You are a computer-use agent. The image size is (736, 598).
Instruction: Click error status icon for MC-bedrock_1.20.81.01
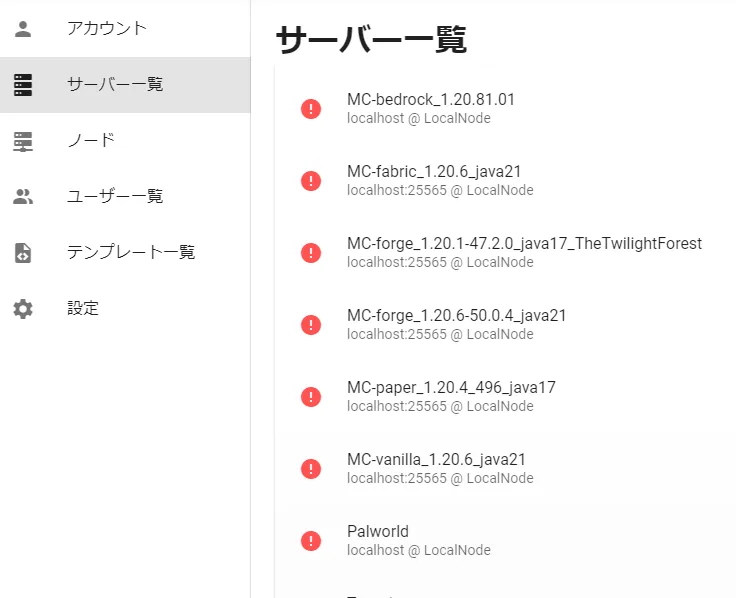[311, 109]
